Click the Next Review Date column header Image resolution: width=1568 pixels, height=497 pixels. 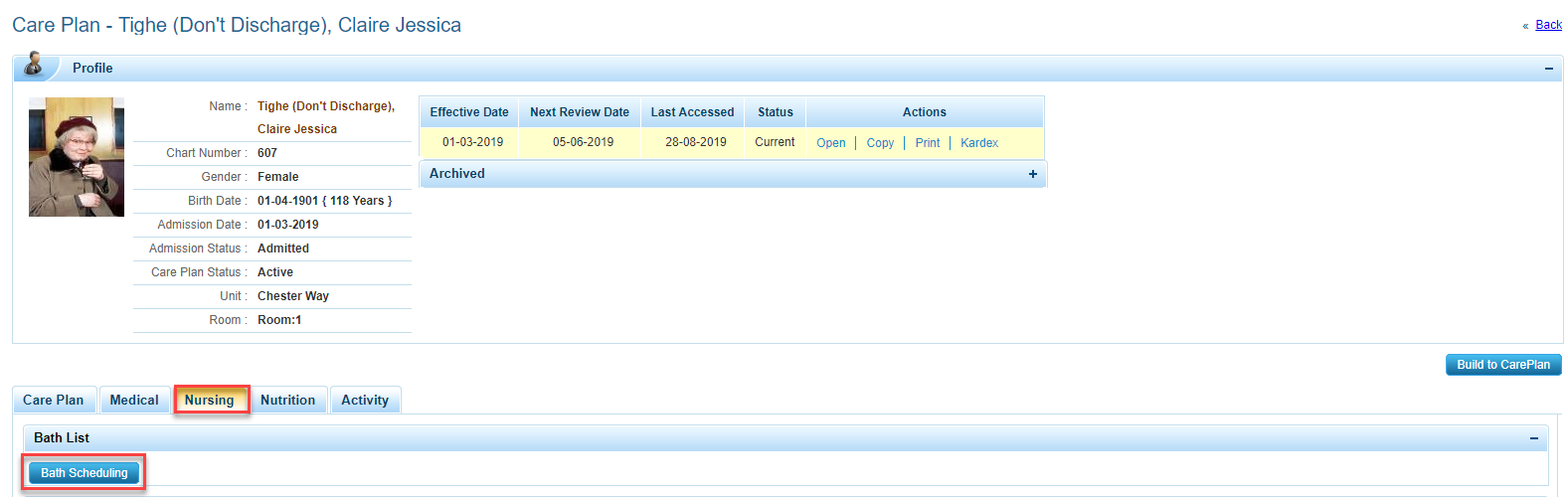point(579,112)
